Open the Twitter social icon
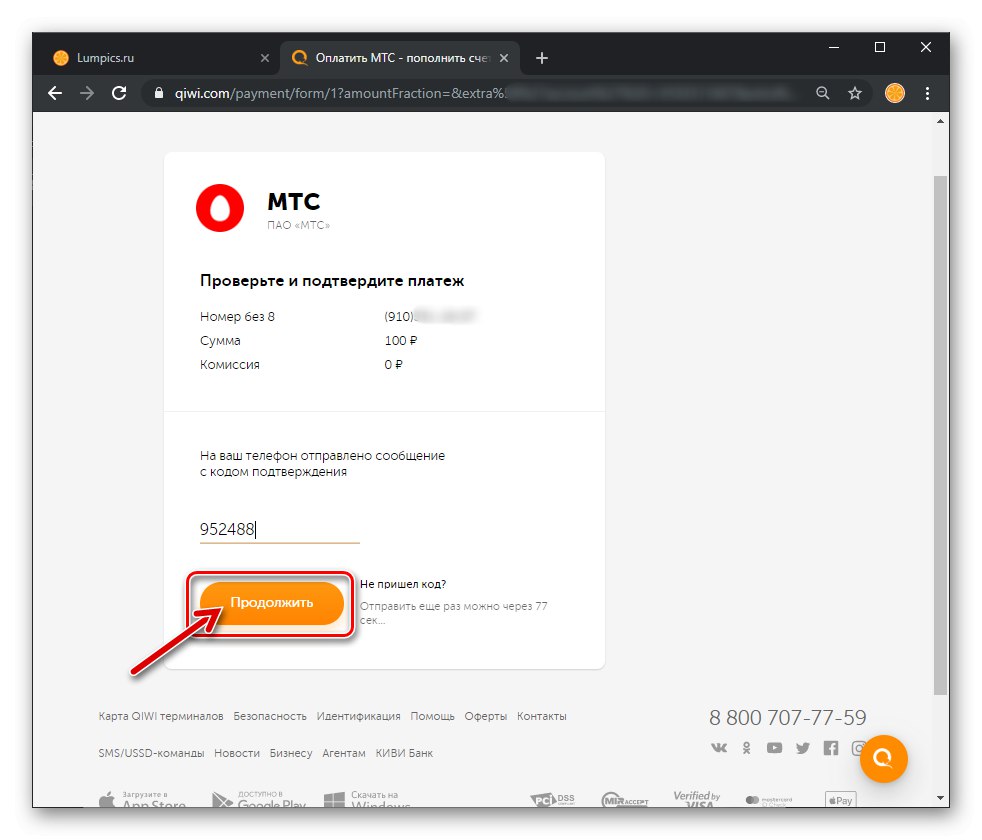This screenshot has height=840, width=982. point(802,747)
